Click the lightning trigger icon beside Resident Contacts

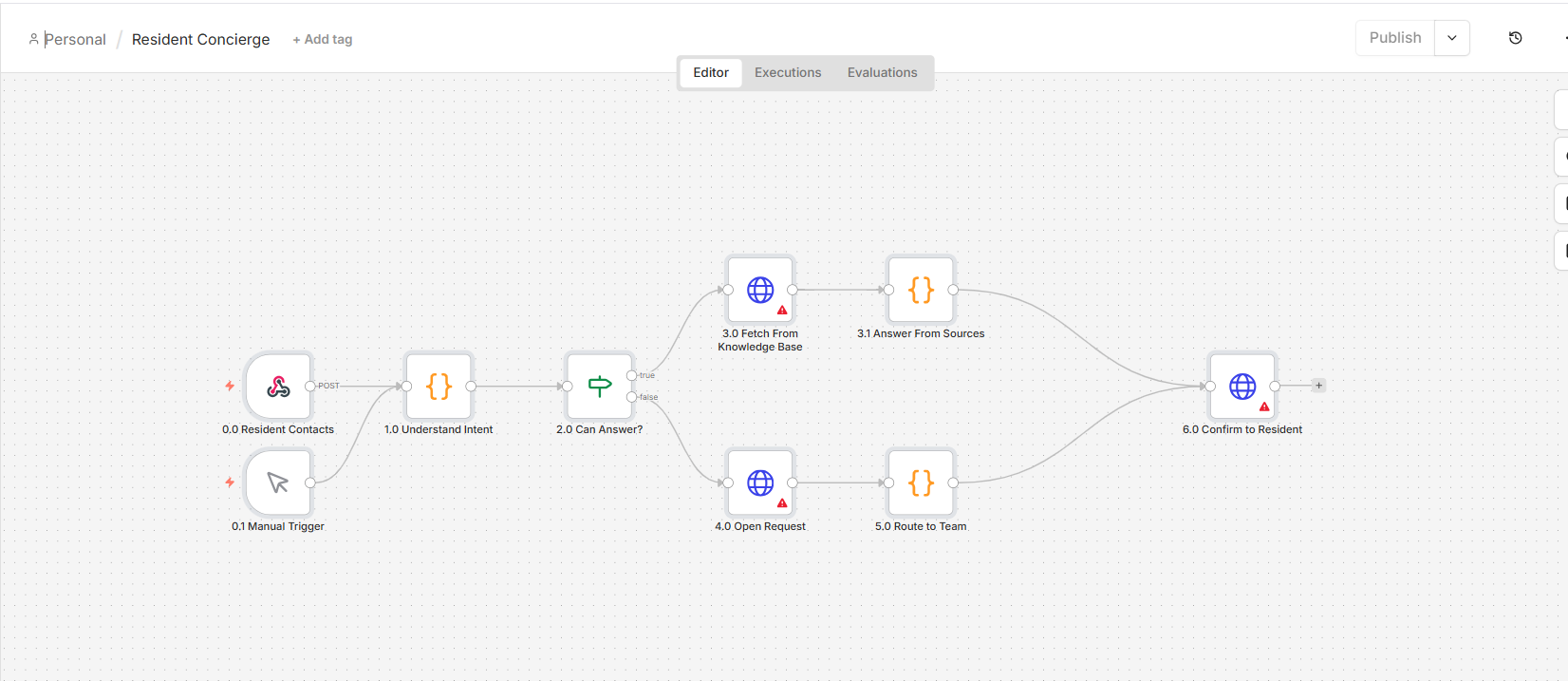230,386
